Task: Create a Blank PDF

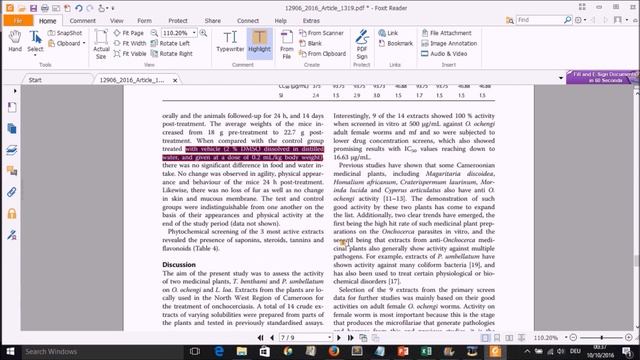Action: point(311,43)
